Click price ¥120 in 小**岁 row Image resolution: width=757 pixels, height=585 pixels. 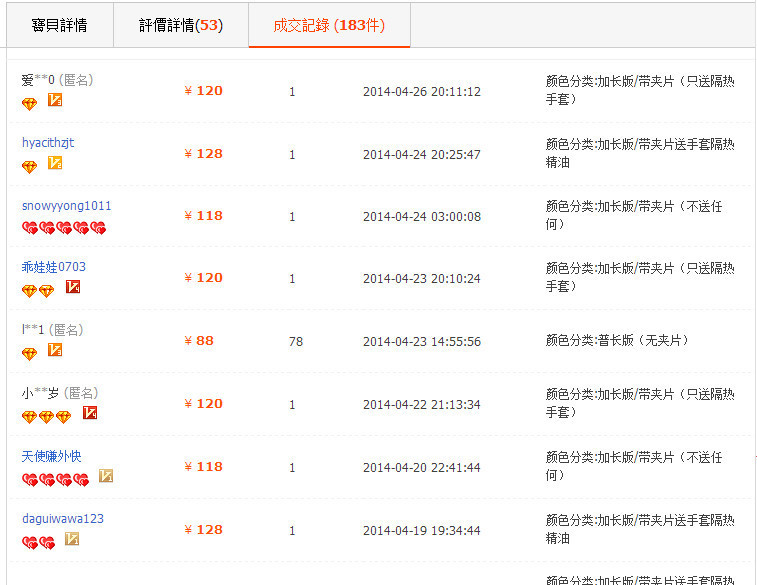(203, 404)
